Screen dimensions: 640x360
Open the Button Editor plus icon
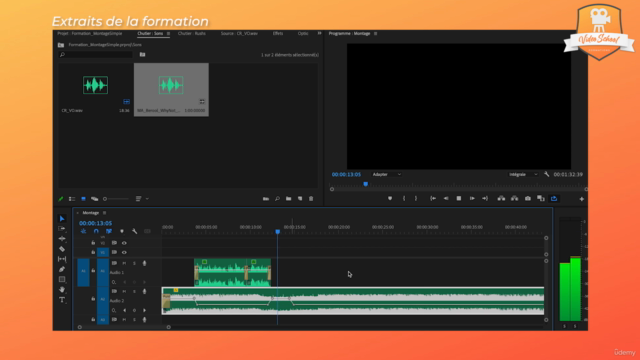pyautogui.click(x=582, y=199)
